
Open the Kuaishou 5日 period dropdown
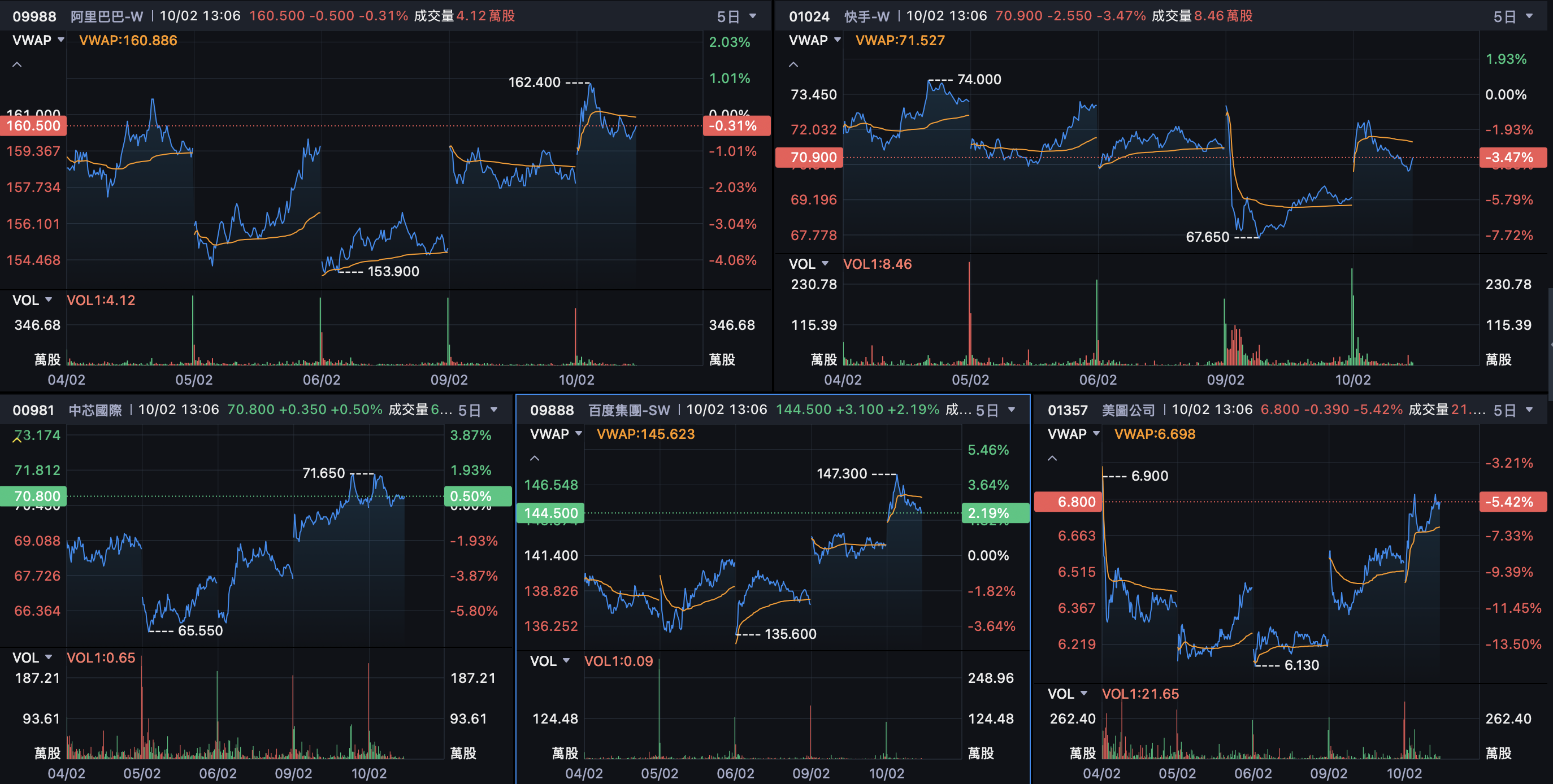click(x=1513, y=16)
